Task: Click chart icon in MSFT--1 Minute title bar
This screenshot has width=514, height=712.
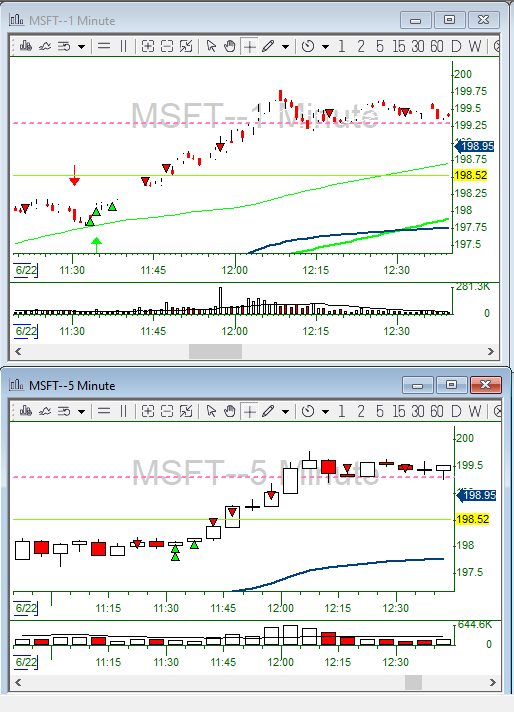Action: coord(16,20)
